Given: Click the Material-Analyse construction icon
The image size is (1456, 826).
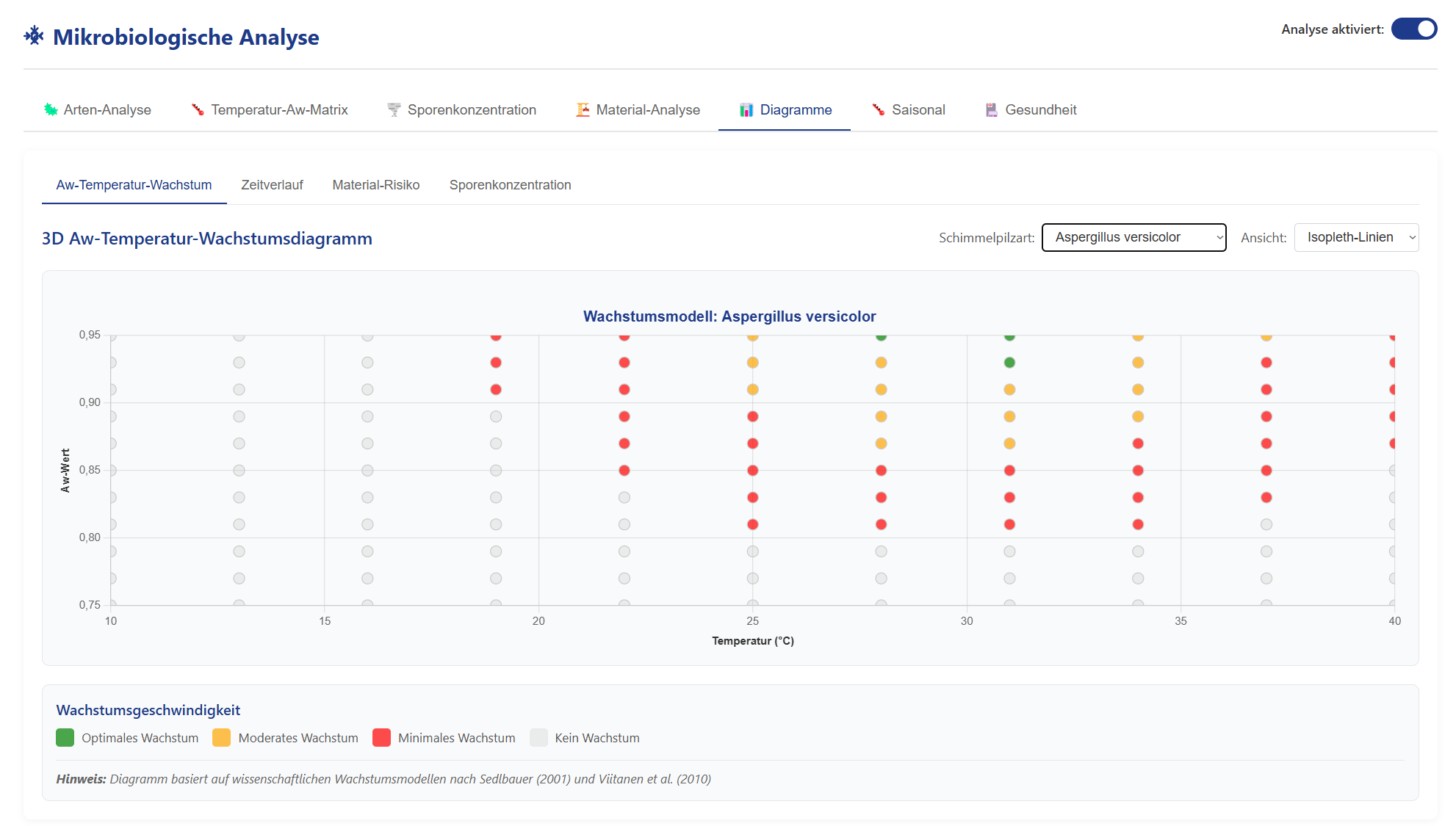Looking at the screenshot, I should 583,109.
